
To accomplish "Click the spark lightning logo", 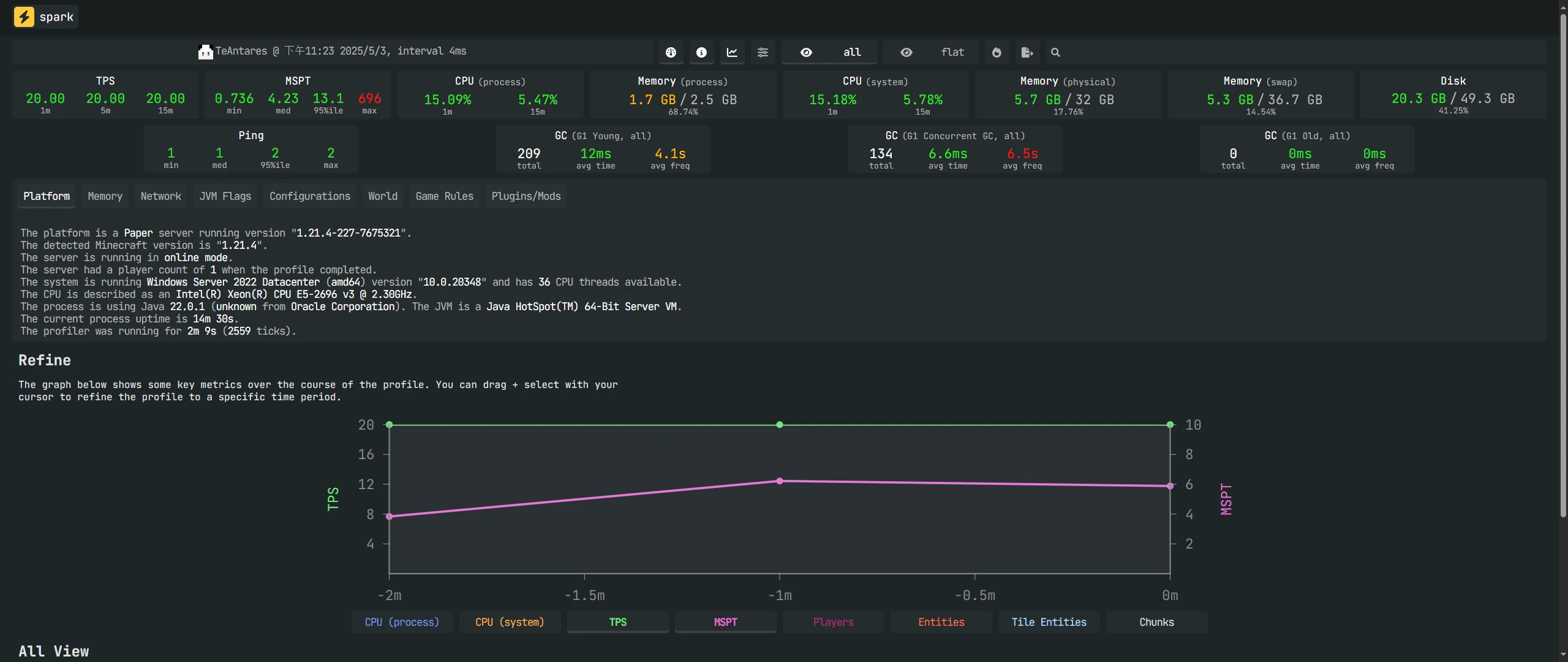I will pyautogui.click(x=24, y=17).
